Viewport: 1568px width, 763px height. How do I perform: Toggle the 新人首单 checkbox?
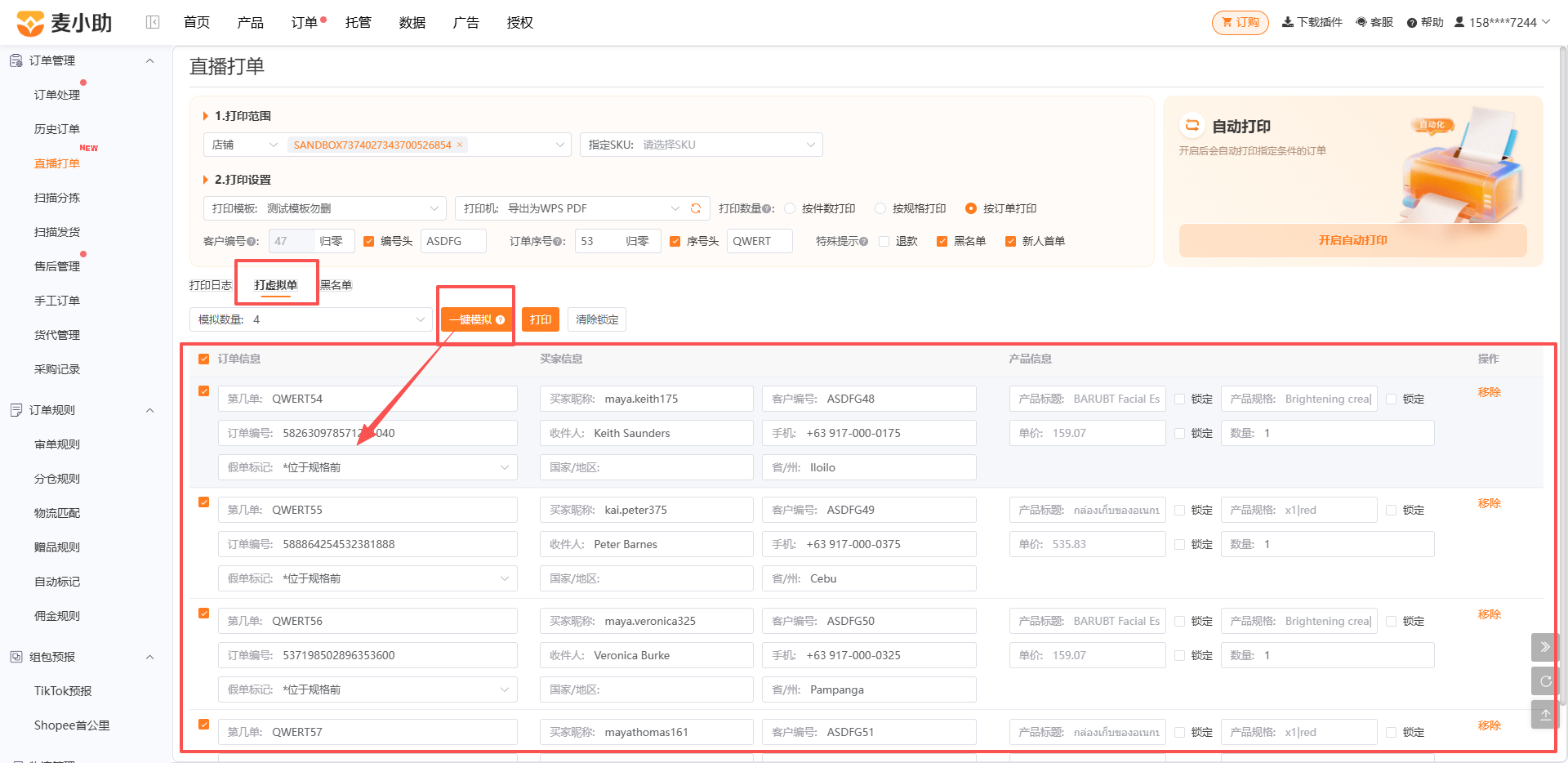tap(1010, 241)
